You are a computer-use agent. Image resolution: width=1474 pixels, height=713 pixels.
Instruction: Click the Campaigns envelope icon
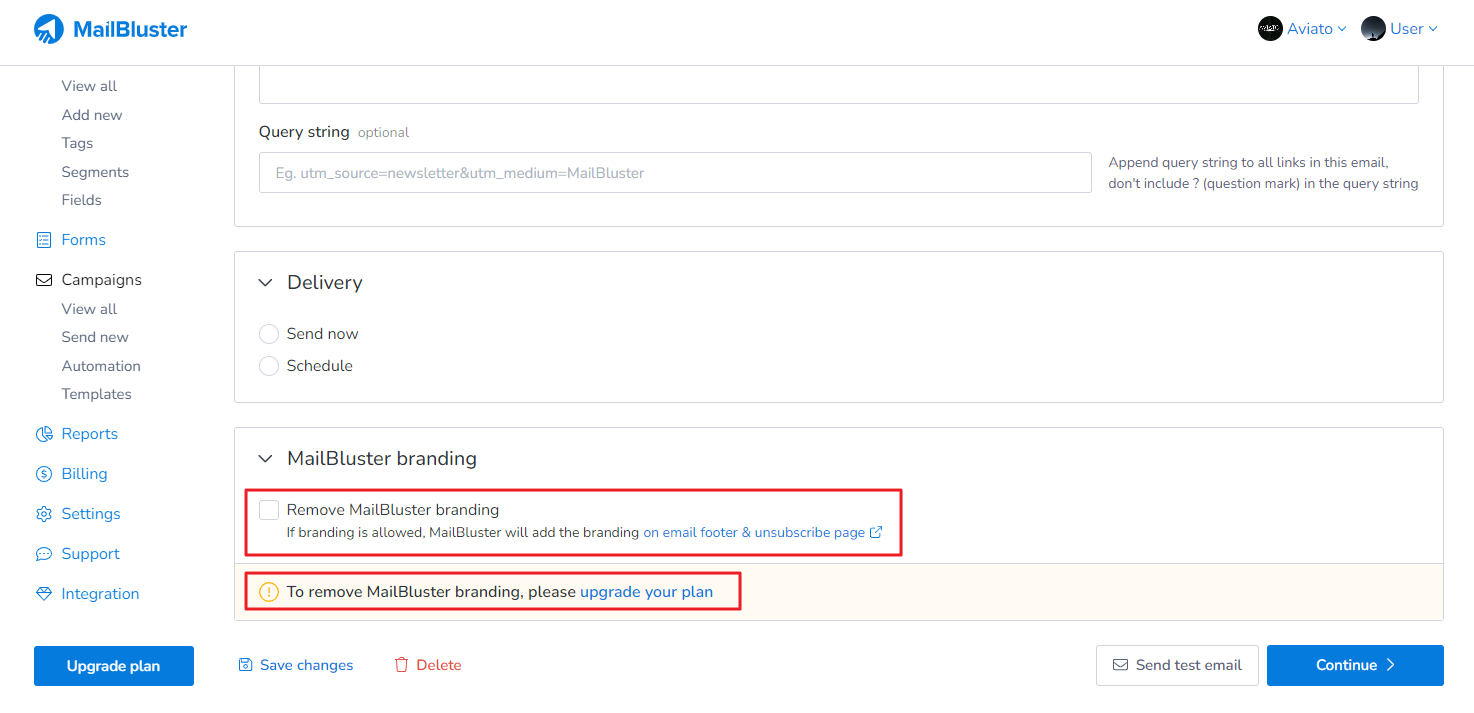click(44, 280)
